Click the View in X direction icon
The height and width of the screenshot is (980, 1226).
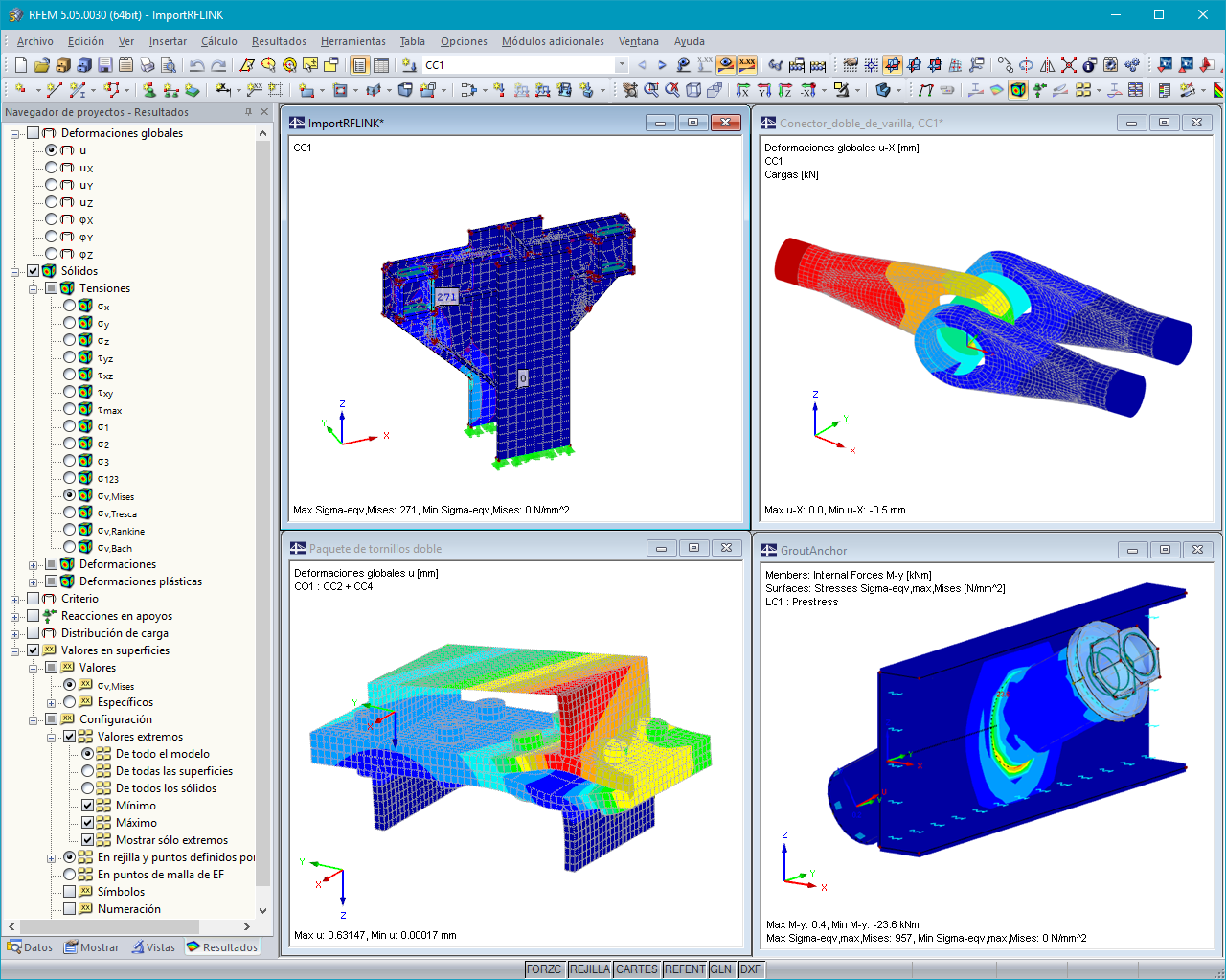click(x=743, y=90)
